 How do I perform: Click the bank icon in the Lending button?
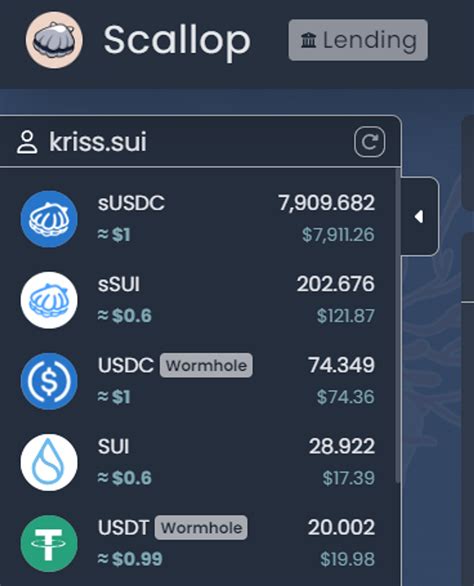point(308,40)
